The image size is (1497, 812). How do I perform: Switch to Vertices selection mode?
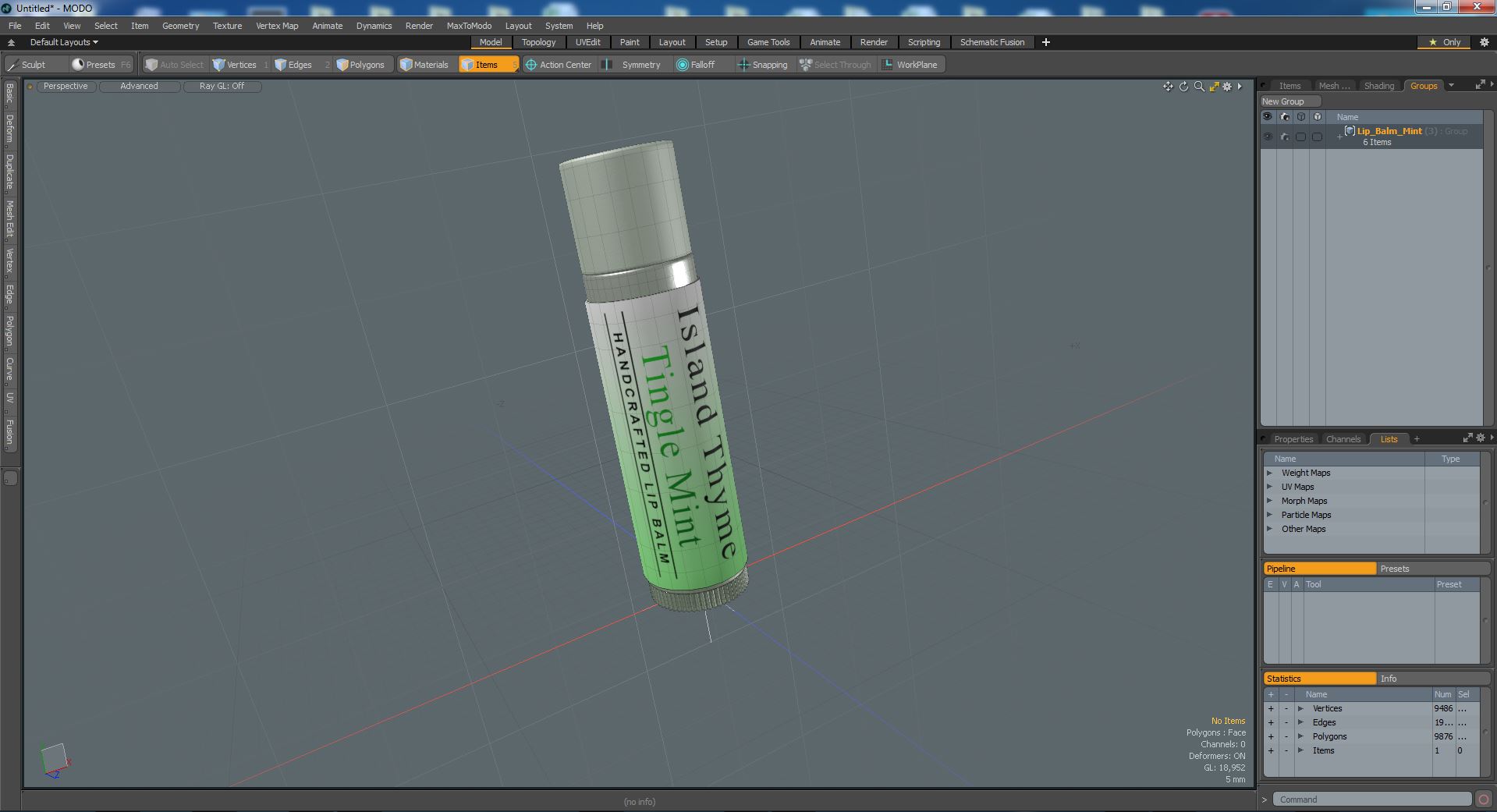241,65
